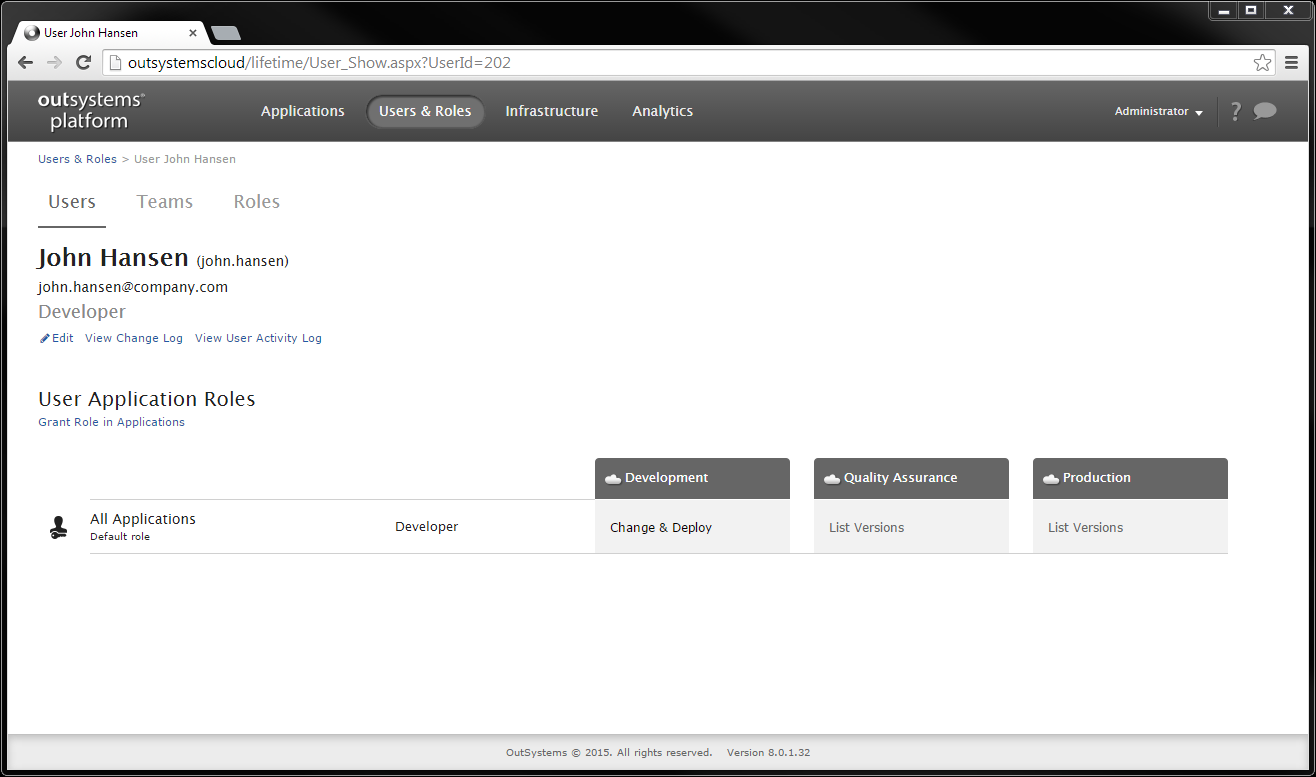Reload the page with refresh icon
The width and height of the screenshot is (1316, 777).
point(84,63)
